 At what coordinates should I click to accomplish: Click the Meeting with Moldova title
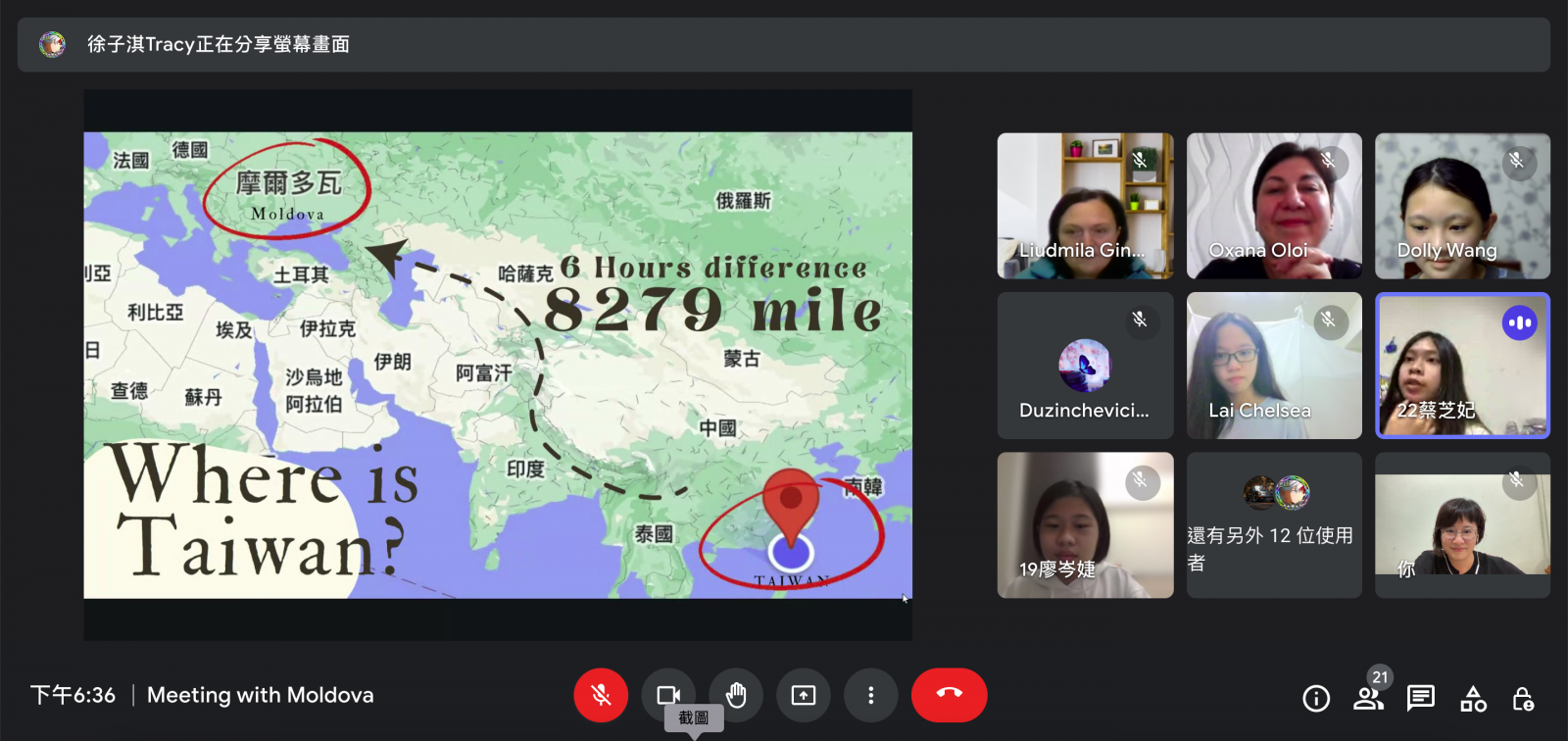(x=260, y=695)
